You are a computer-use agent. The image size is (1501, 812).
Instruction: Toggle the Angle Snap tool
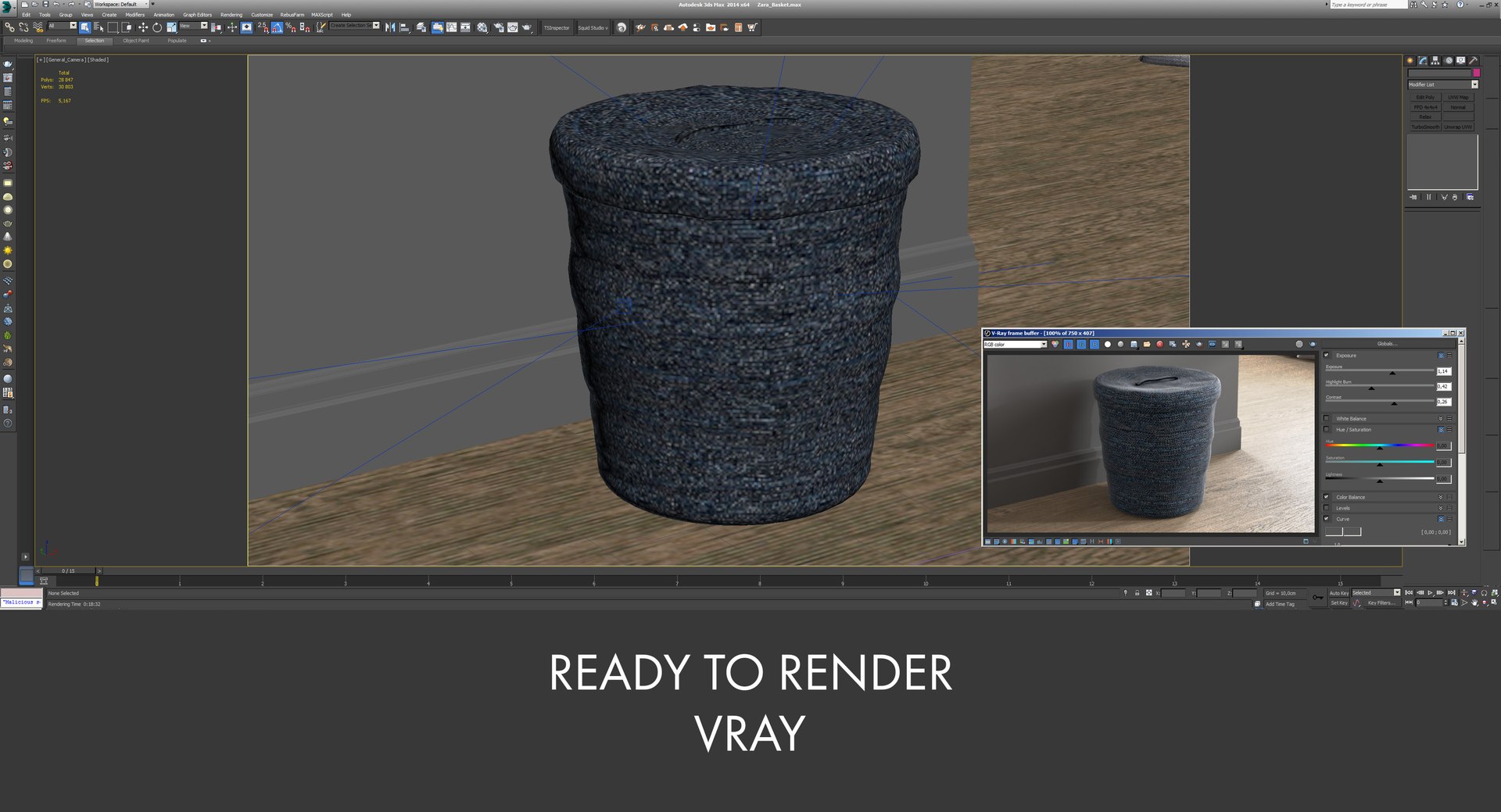pos(277,27)
